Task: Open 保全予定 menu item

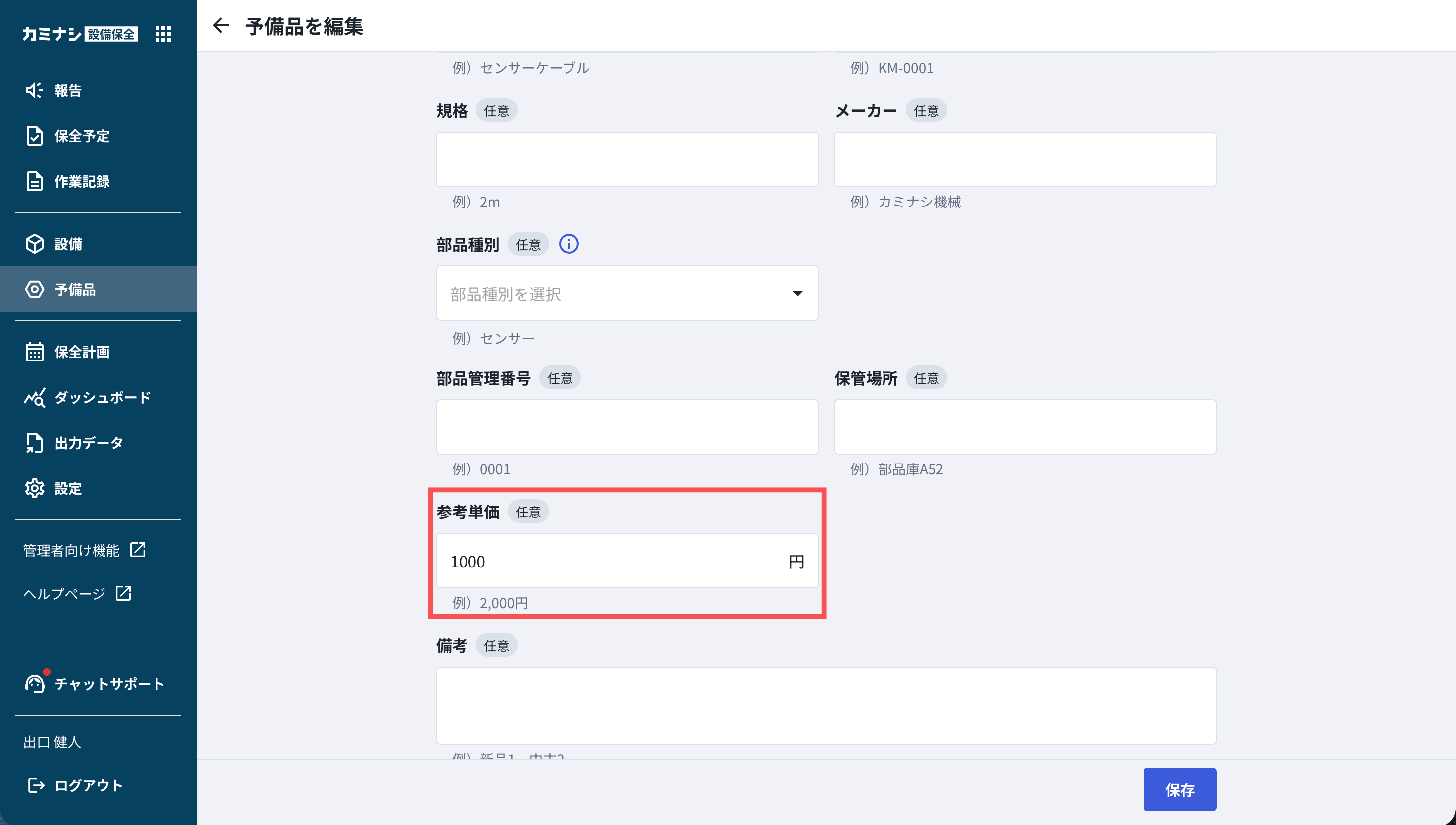Action: click(x=82, y=136)
